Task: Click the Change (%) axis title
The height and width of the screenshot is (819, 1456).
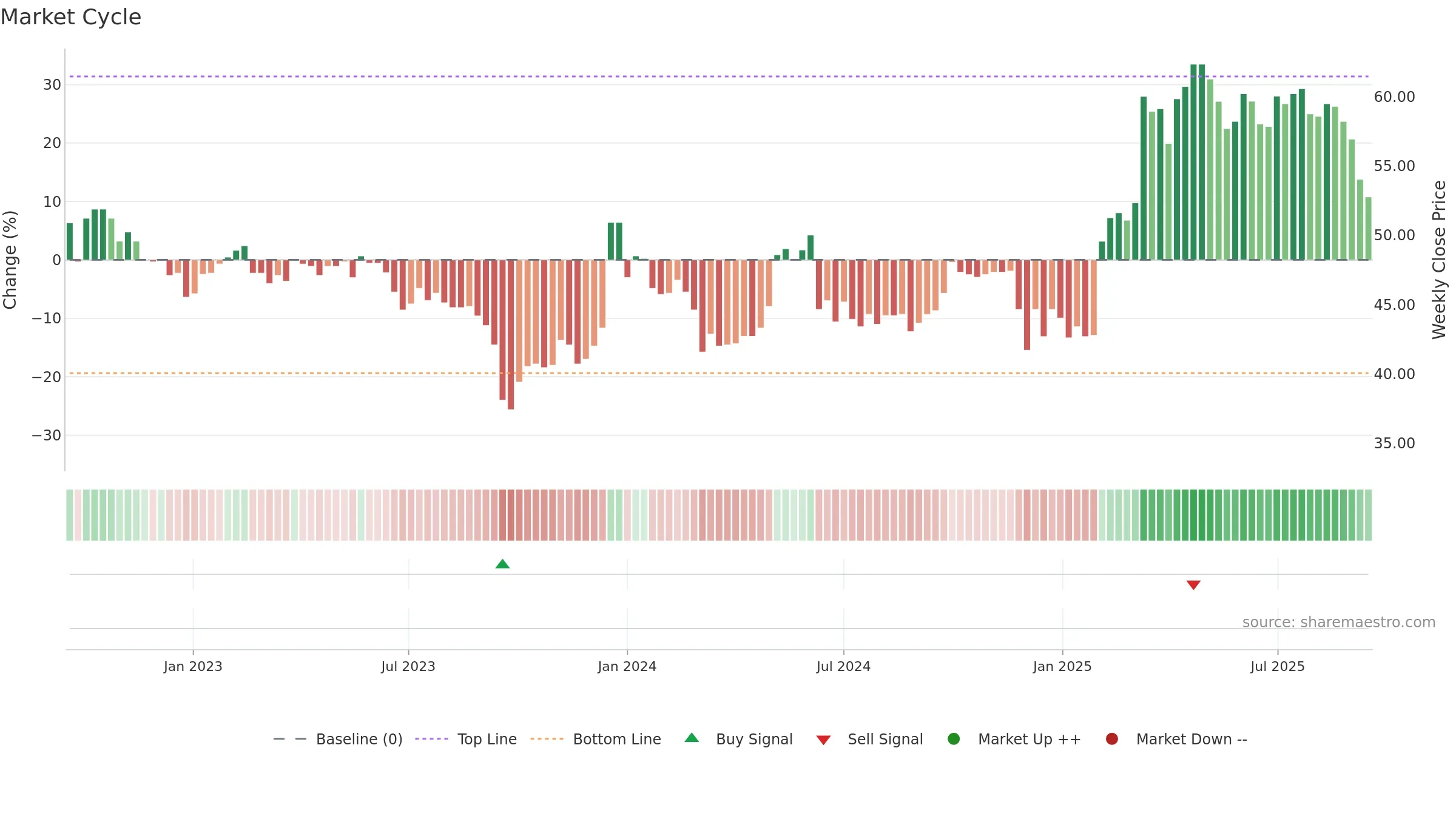Action: coord(10,260)
